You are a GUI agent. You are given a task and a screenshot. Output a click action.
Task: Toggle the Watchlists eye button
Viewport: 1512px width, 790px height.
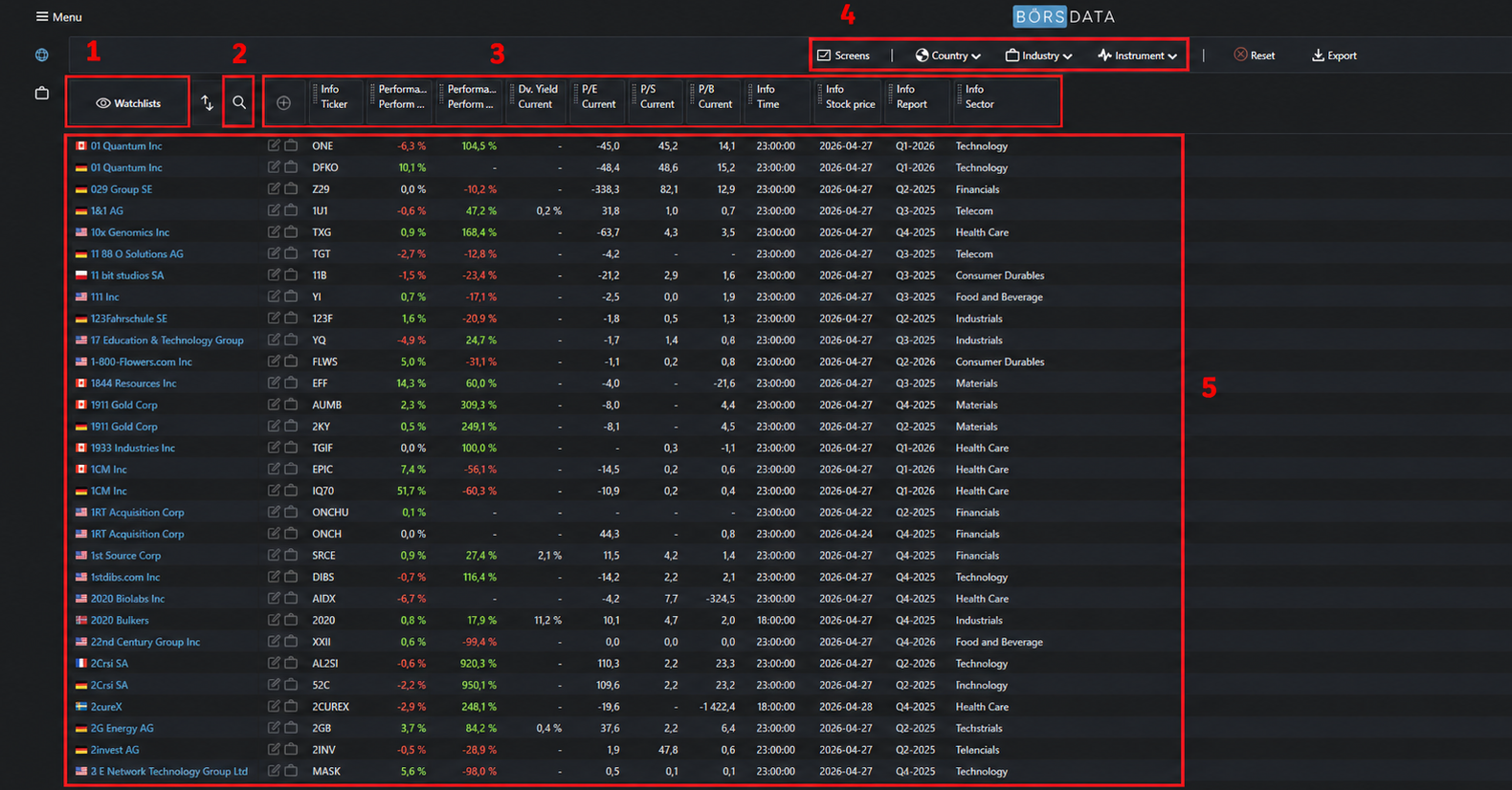click(128, 103)
